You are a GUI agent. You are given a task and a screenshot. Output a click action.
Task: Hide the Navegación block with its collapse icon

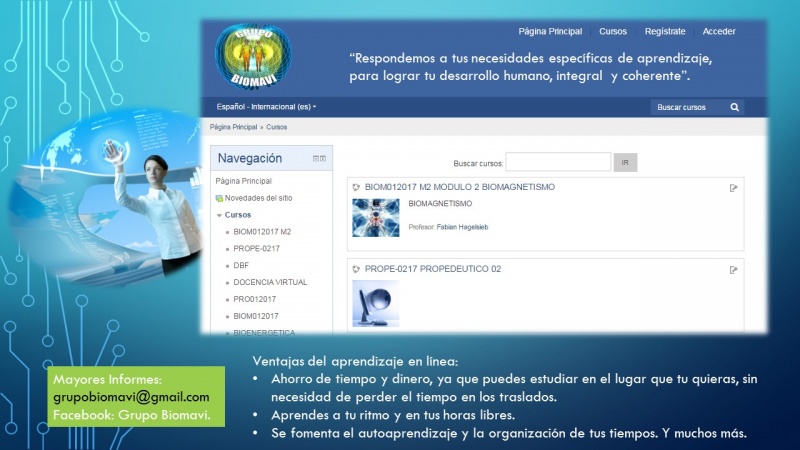click(x=316, y=159)
